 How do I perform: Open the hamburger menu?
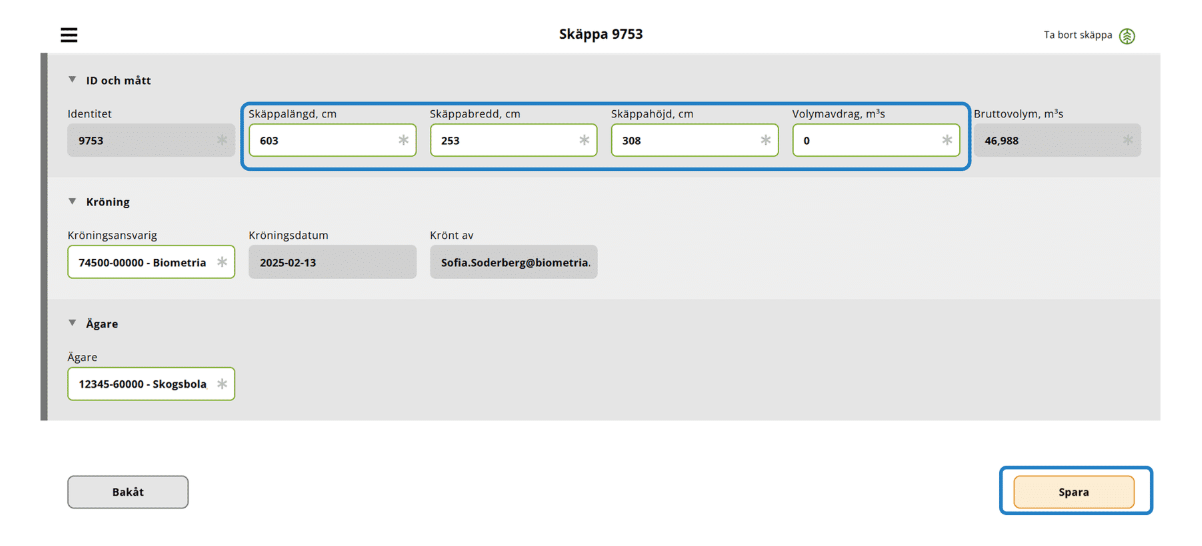[69, 35]
